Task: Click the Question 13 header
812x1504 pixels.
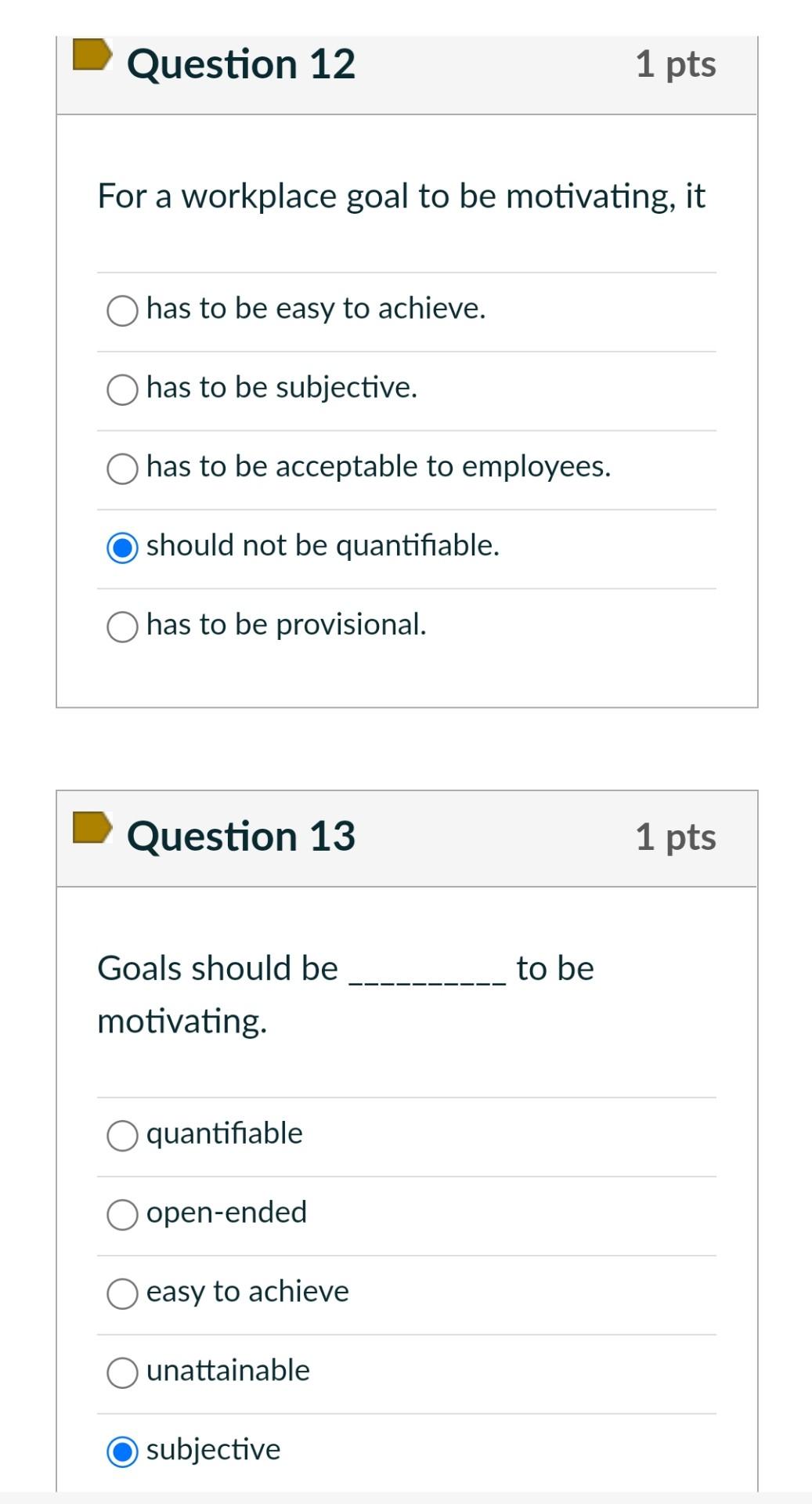Action: (x=240, y=837)
